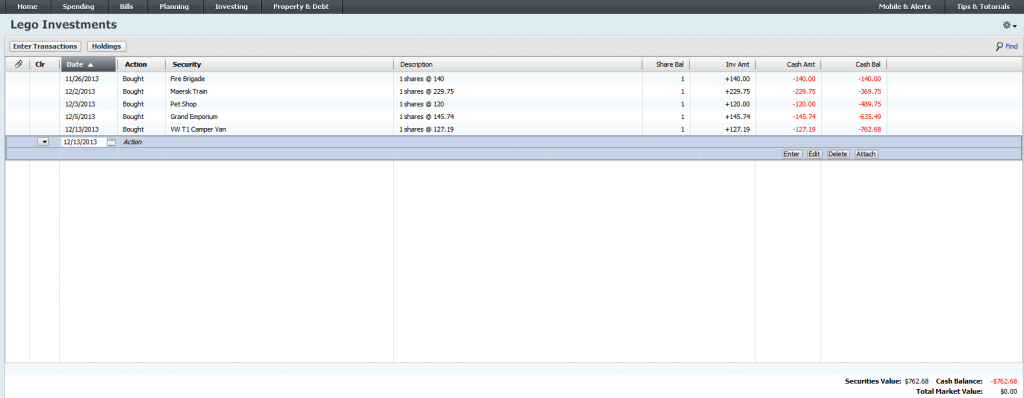Image resolution: width=1024 pixels, height=398 pixels.
Task: Select the Fire Brigade security cell
Action: (x=187, y=79)
